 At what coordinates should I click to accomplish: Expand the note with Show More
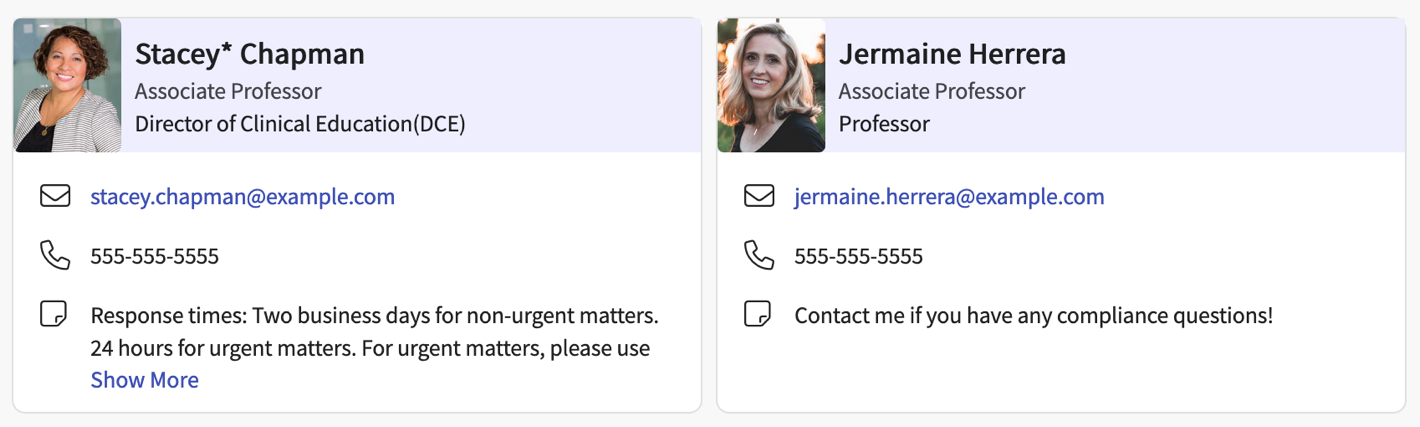tap(144, 380)
